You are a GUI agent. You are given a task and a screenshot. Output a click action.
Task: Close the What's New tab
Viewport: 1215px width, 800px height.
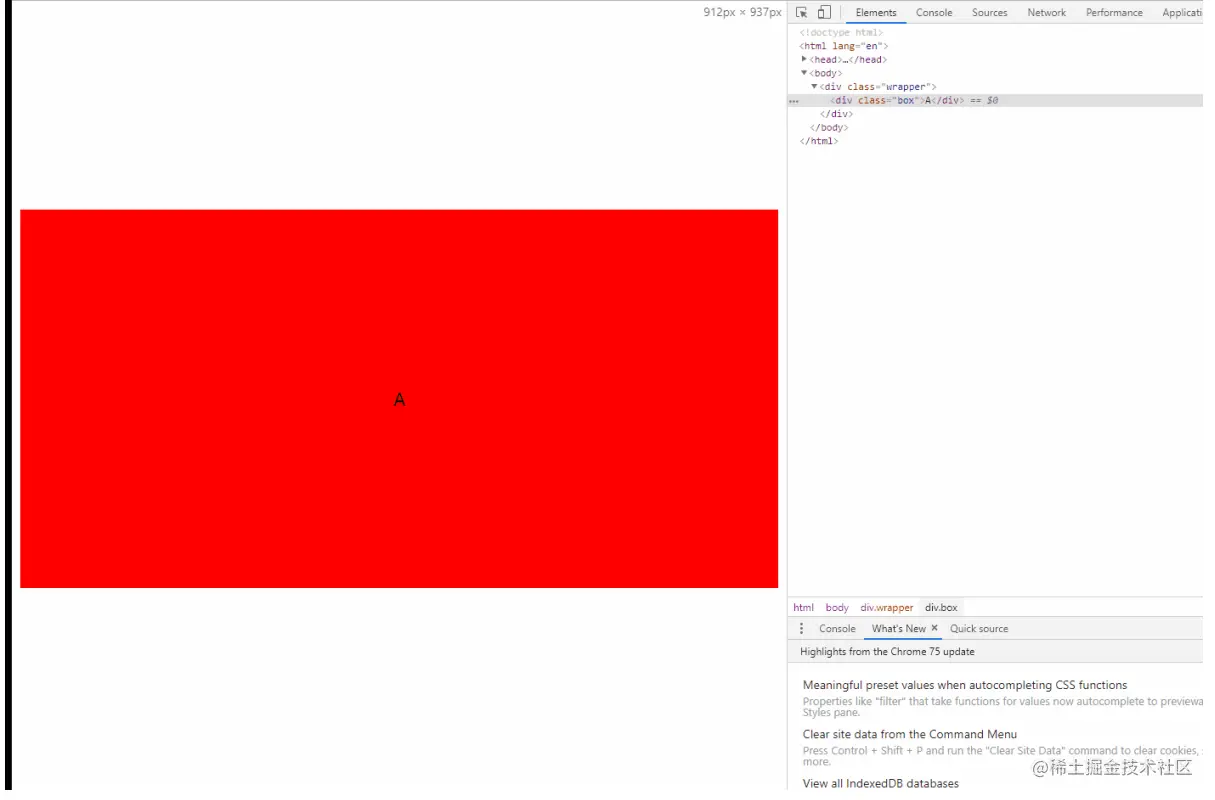click(x=934, y=628)
